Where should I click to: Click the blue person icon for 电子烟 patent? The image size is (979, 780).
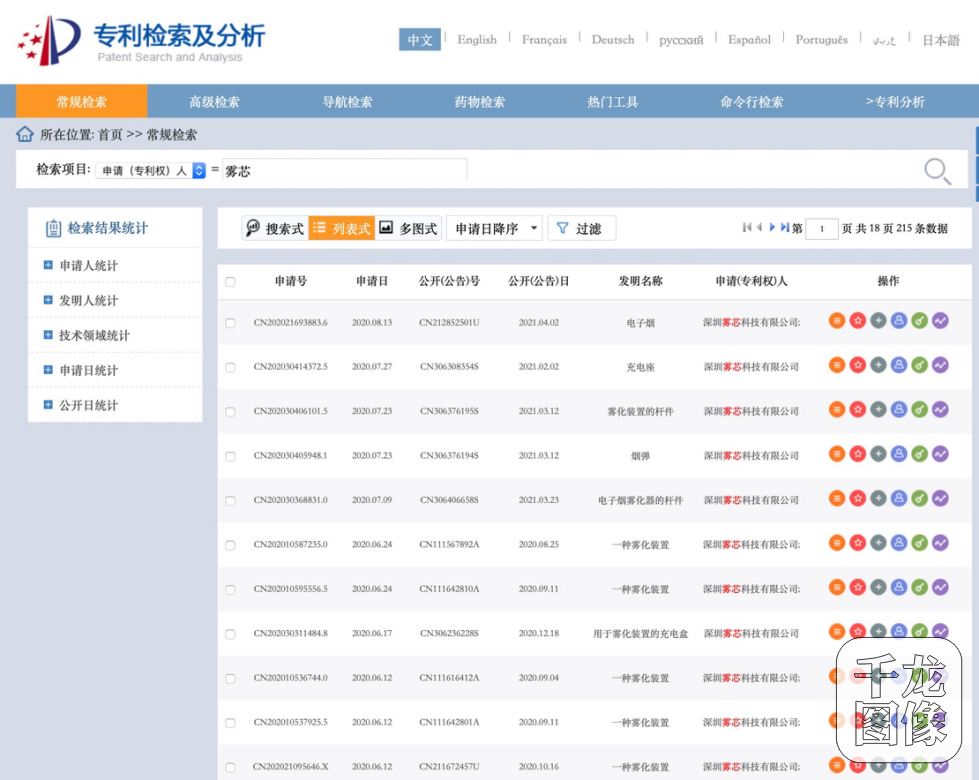899,320
